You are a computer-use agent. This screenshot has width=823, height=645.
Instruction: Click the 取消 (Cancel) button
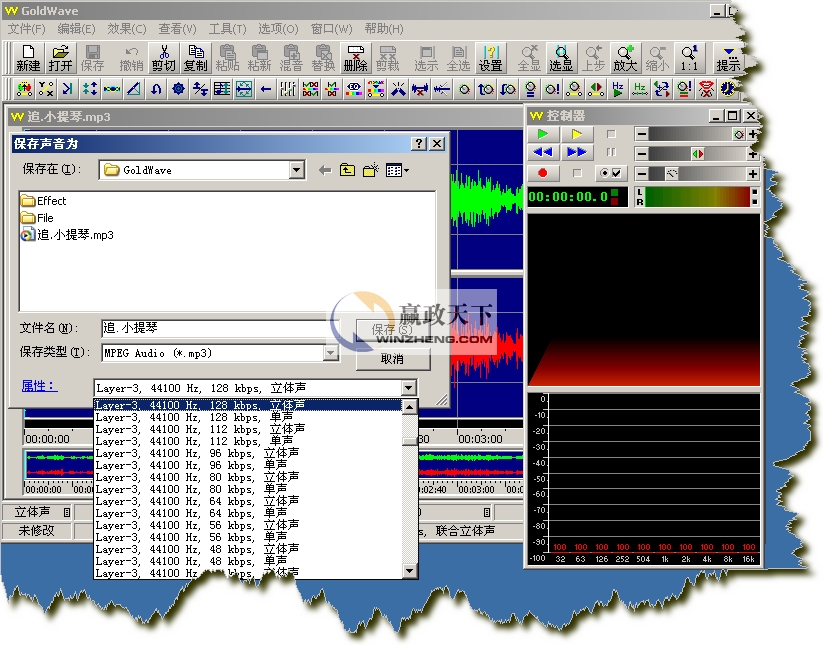pyautogui.click(x=392, y=359)
